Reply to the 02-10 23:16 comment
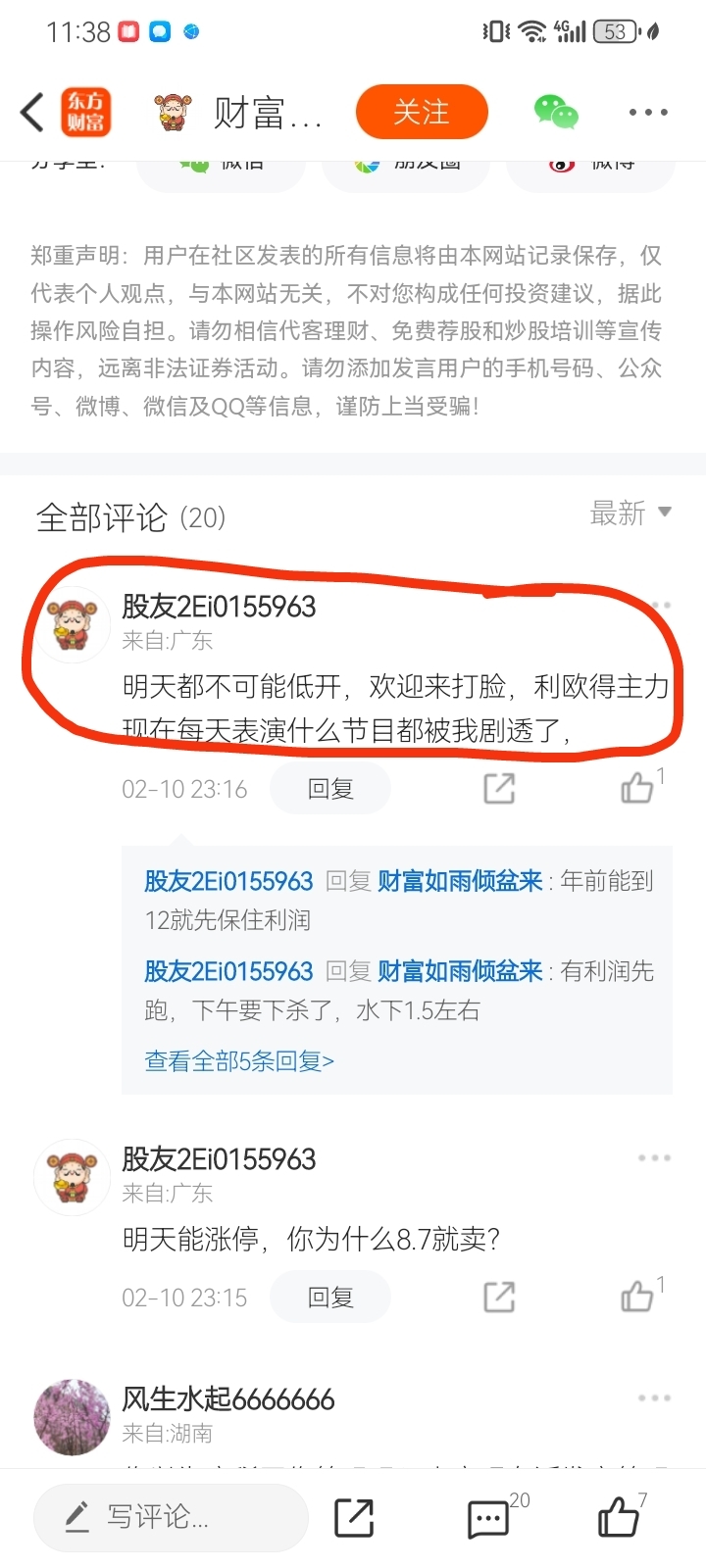The height and width of the screenshot is (1568, 706). (x=330, y=789)
